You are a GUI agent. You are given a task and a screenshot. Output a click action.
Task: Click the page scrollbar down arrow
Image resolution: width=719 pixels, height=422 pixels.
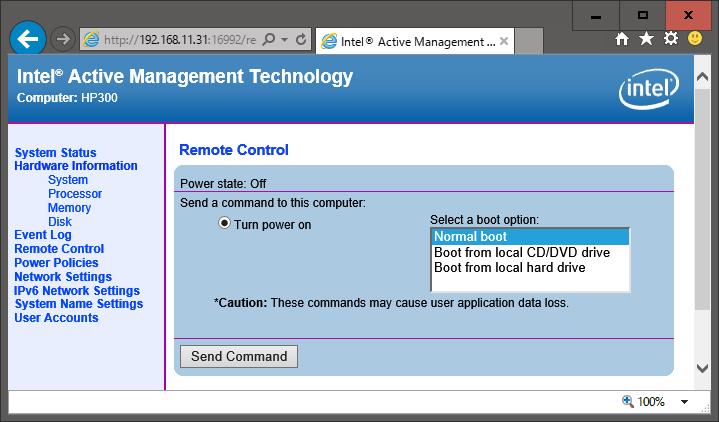[702, 367]
